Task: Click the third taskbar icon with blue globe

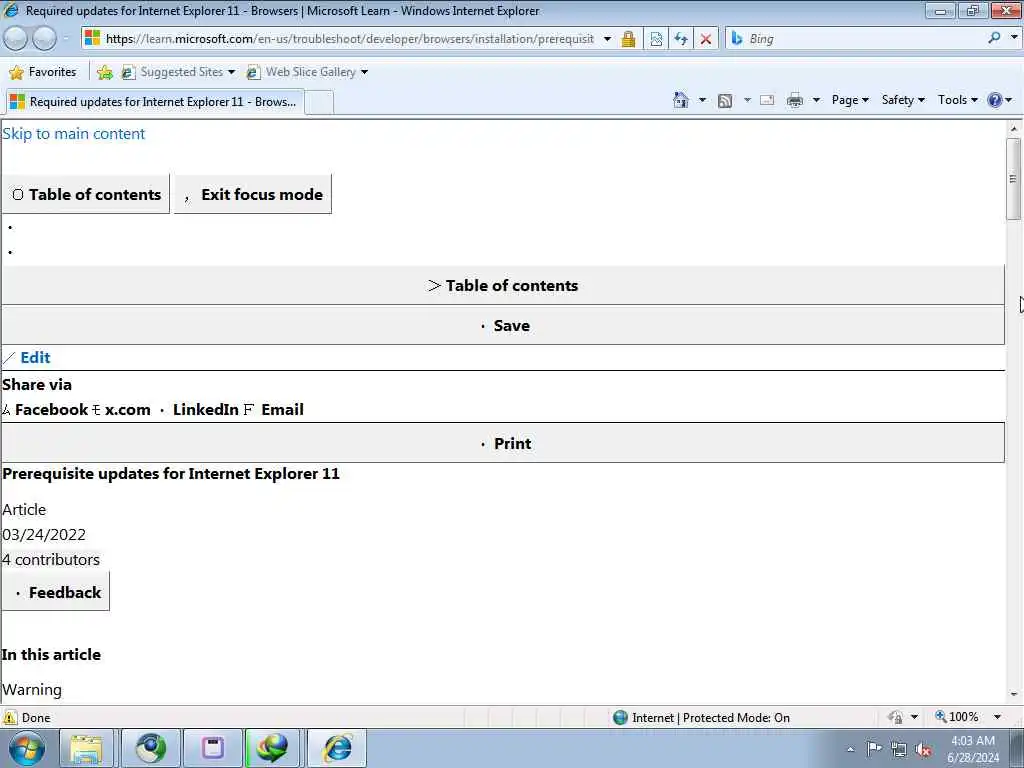Action: [151, 748]
